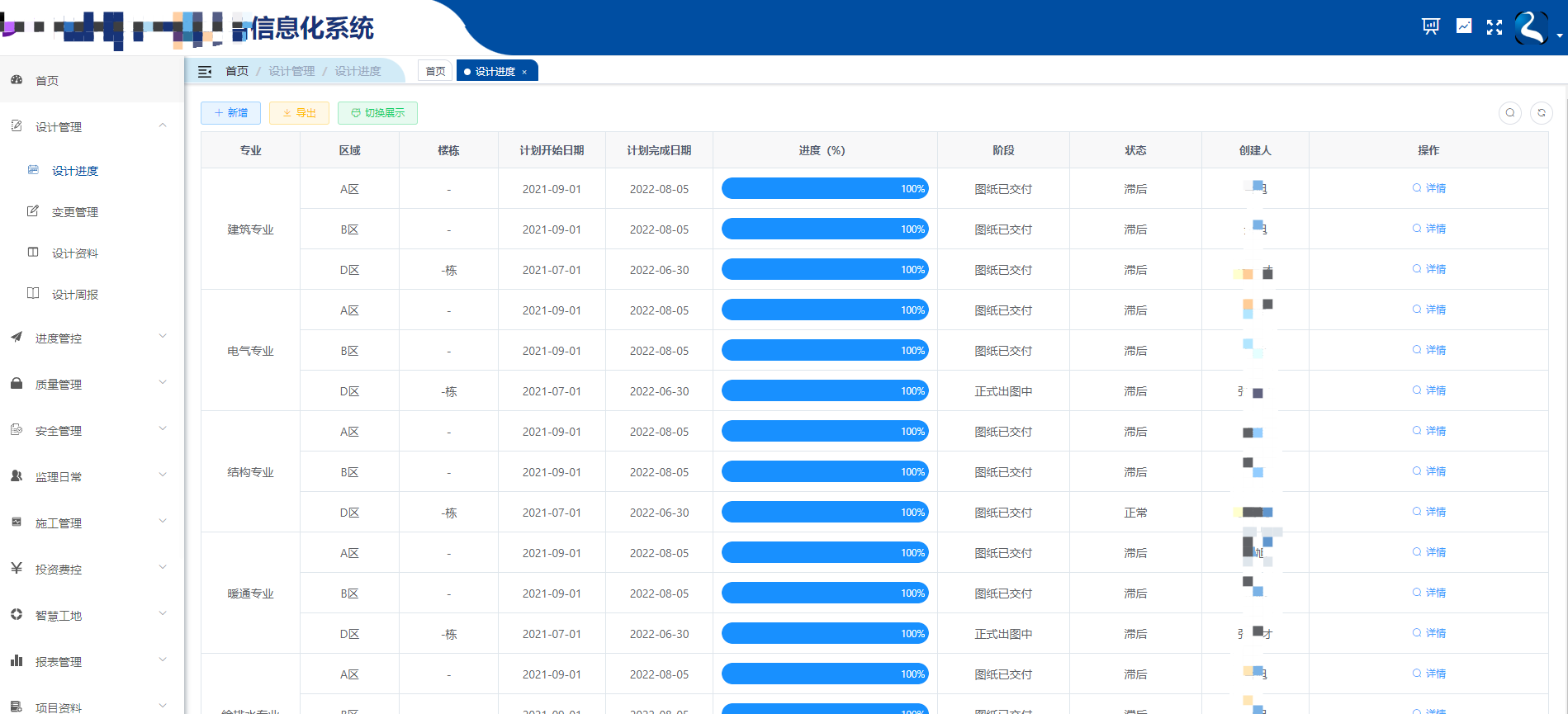Screen dimensions: 1568x714
Task: Click the 质量管理 briefcase icon
Action: 17,384
